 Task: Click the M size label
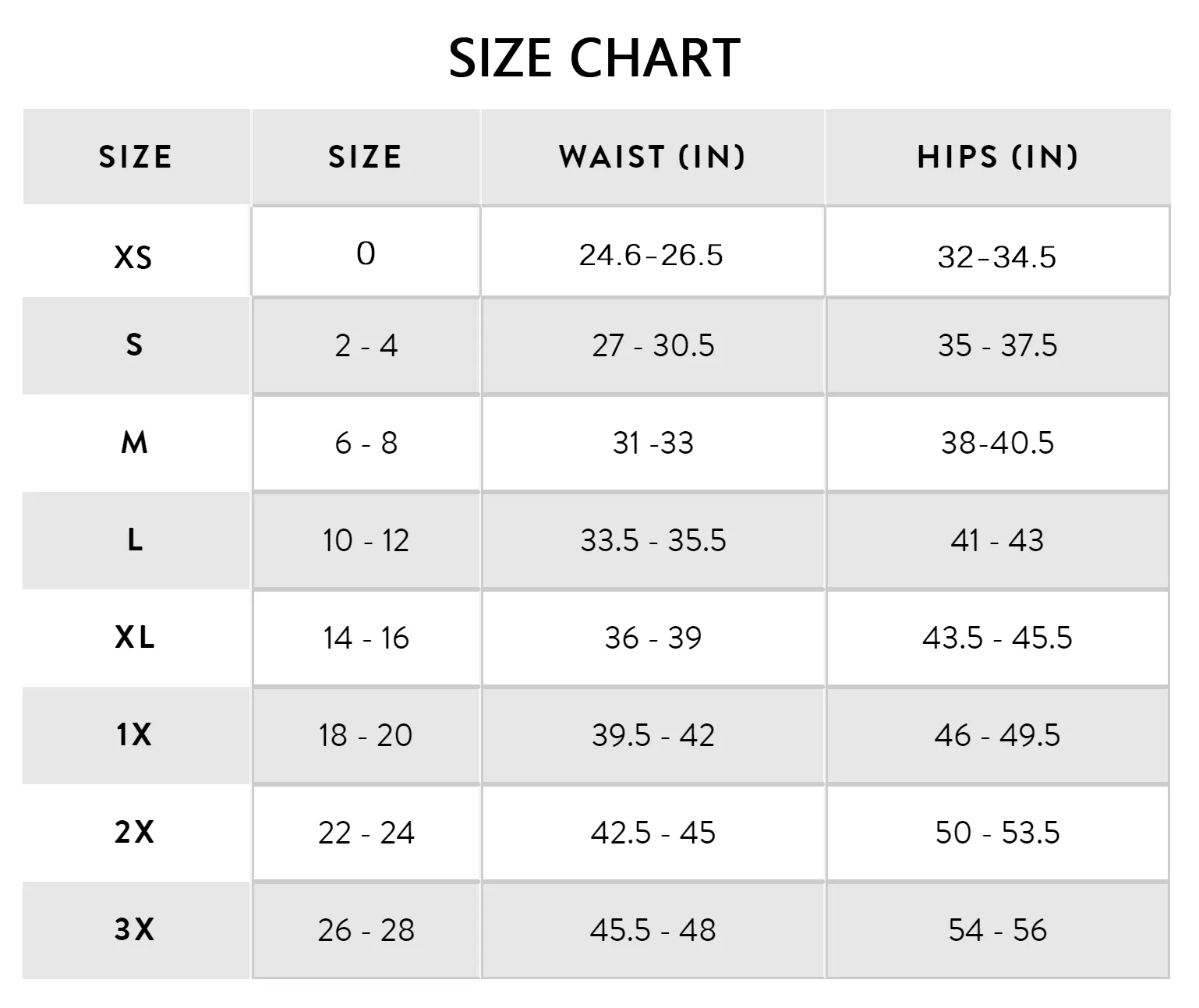[x=134, y=443]
